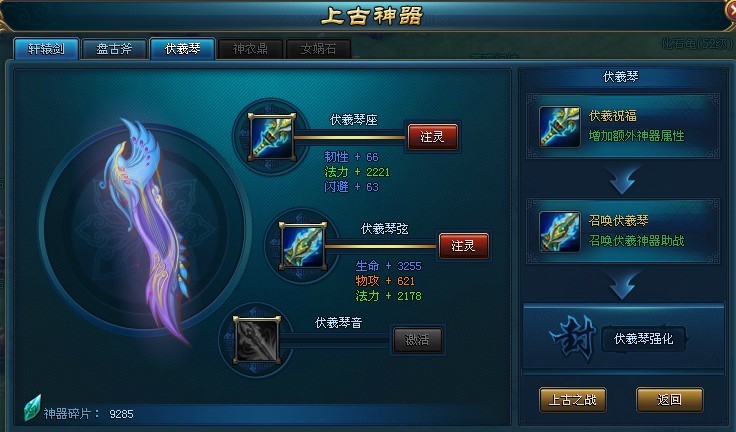Select the locked 伏羲琴音 icon

tap(257, 340)
